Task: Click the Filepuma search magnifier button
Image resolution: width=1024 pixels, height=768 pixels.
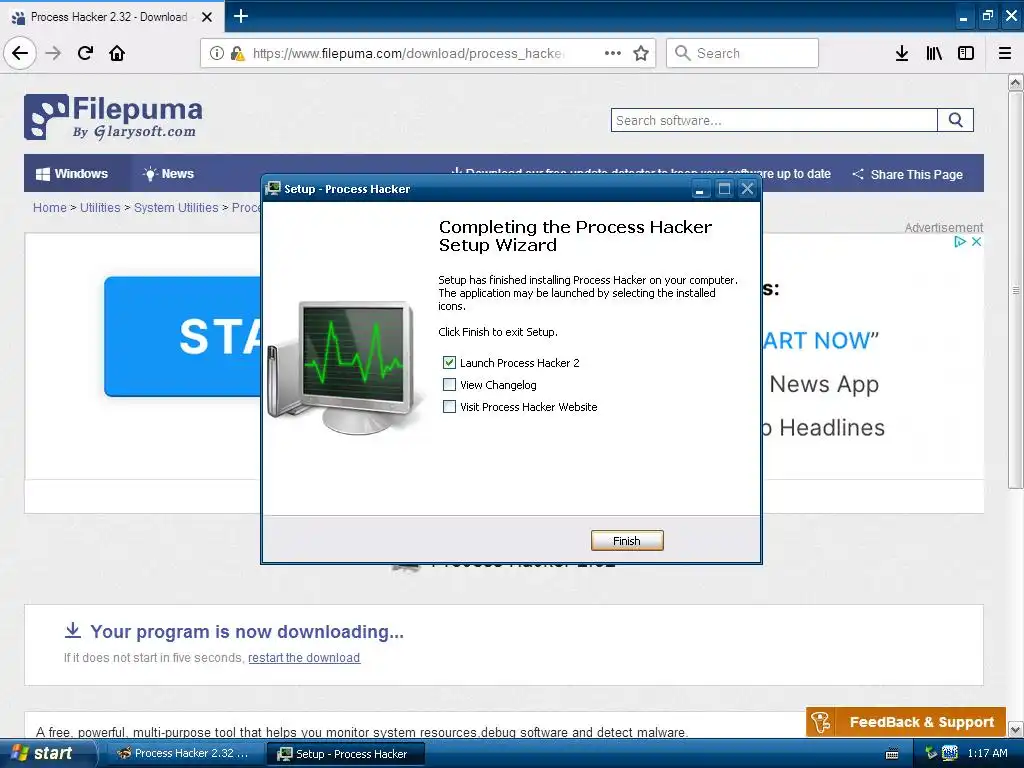Action: click(x=955, y=120)
